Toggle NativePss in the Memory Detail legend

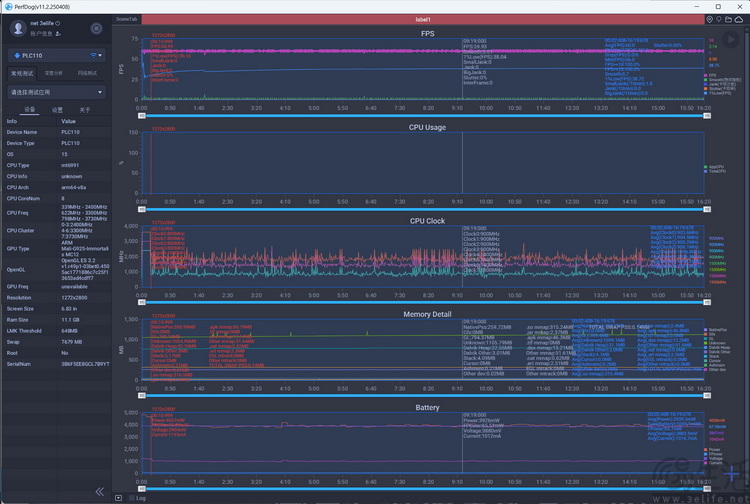click(715, 330)
